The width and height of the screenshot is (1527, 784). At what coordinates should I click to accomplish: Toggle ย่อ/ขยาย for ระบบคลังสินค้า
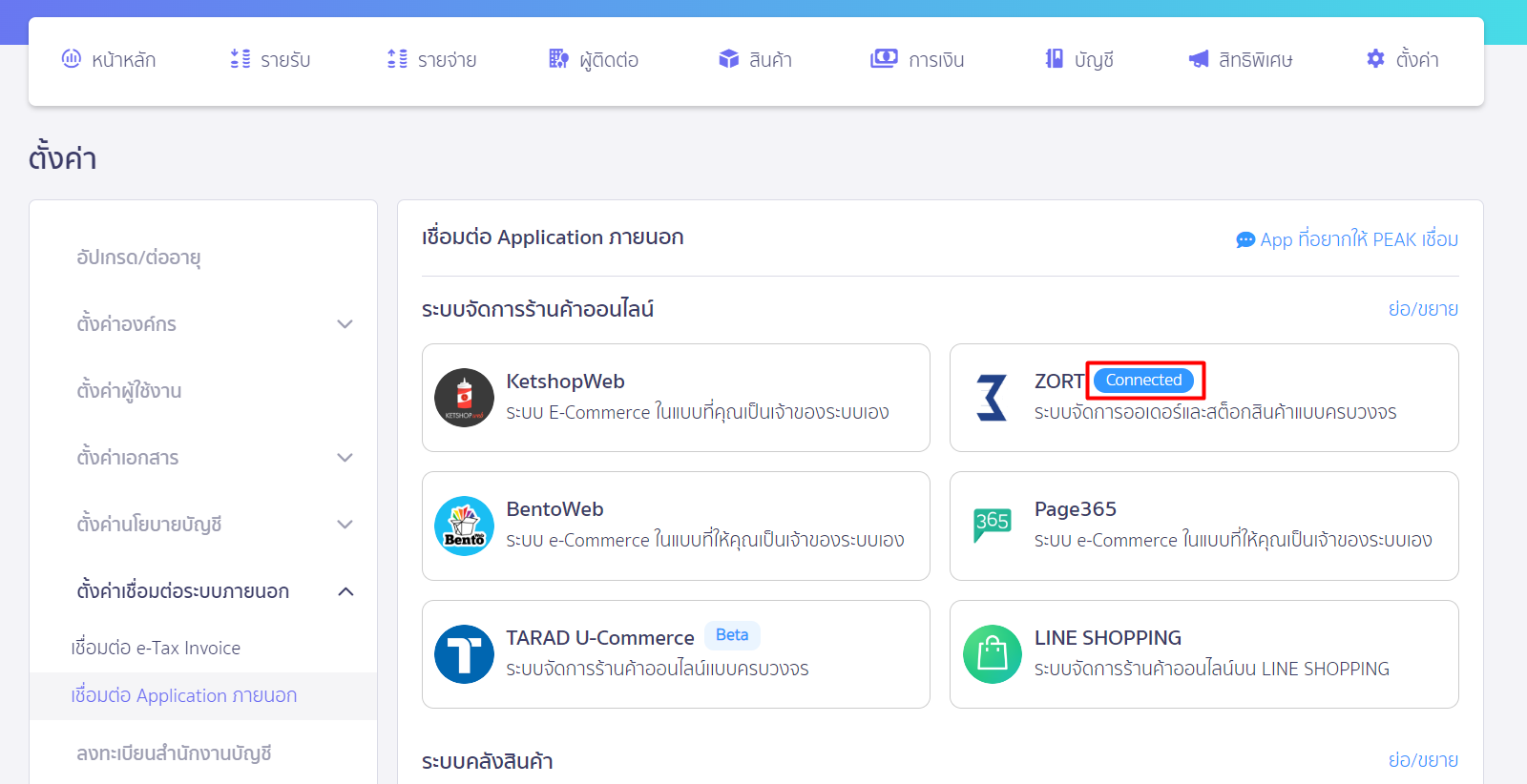coord(1423,760)
